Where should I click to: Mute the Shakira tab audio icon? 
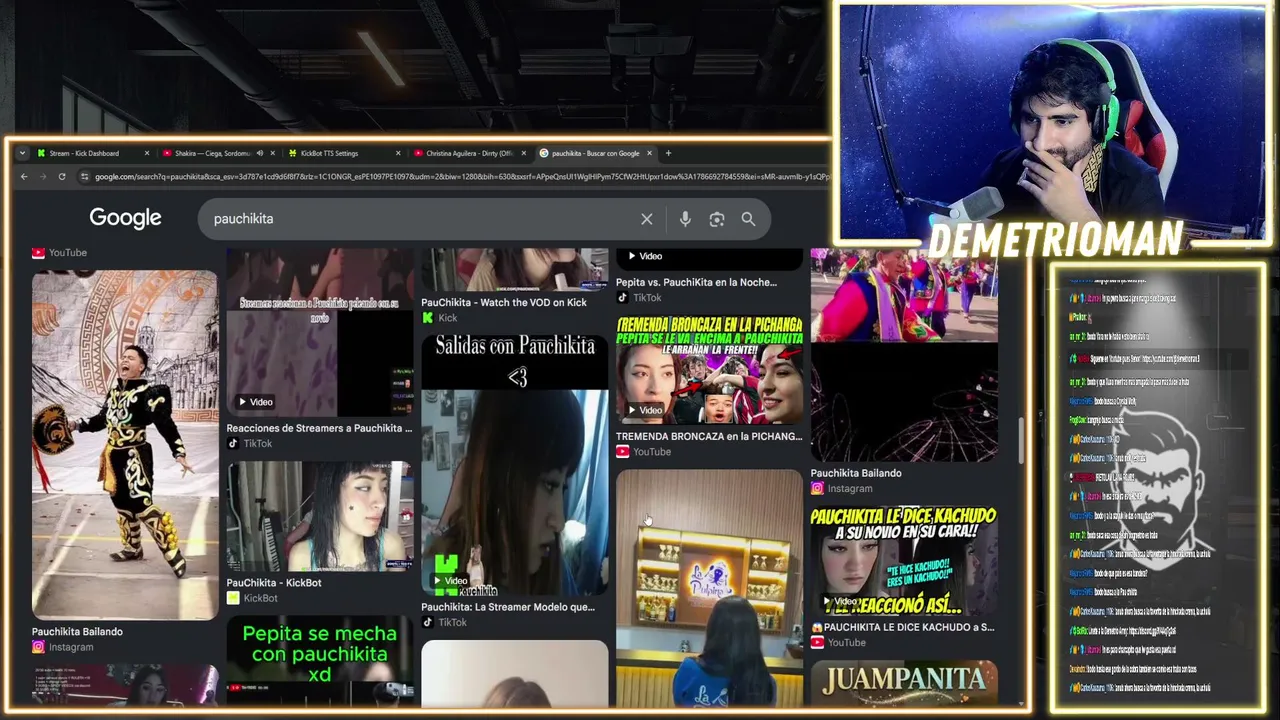coord(259,153)
